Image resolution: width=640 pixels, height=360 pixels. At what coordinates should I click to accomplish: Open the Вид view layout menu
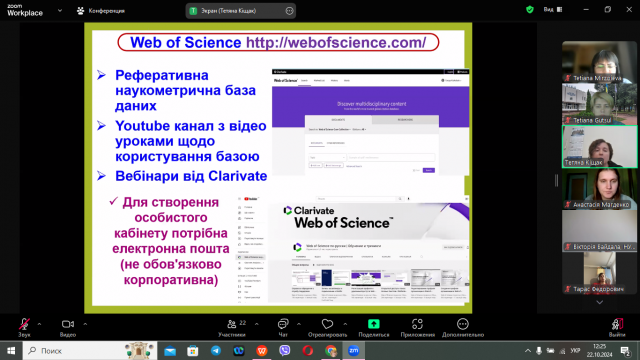[553, 9]
